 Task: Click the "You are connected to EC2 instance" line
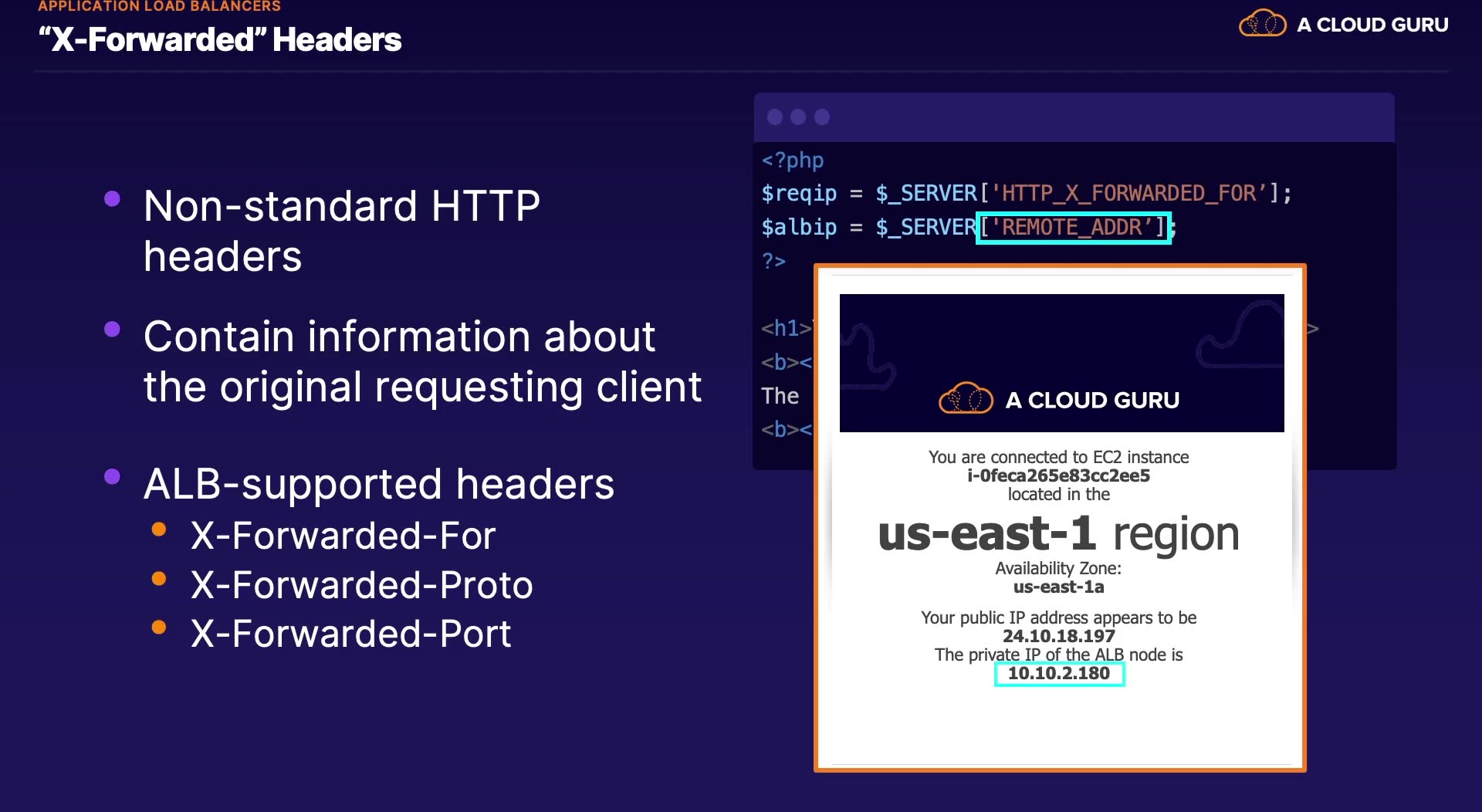[x=1059, y=457]
